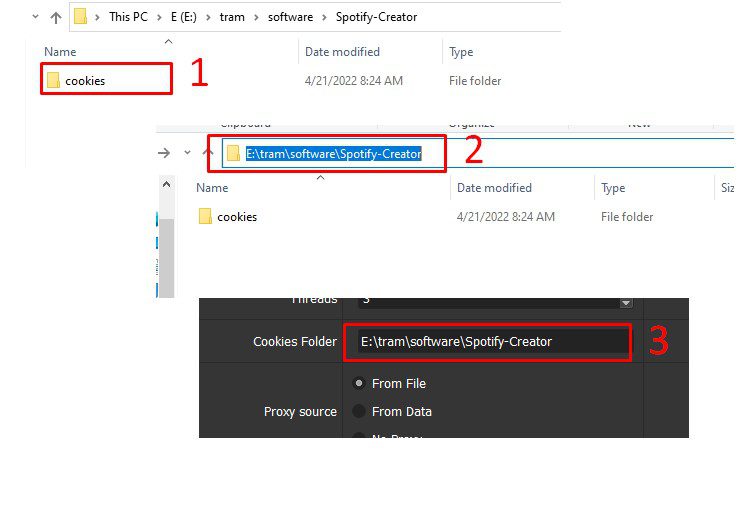Open the Threads dropdown arrow
This screenshot has width=741, height=513.
(x=626, y=302)
